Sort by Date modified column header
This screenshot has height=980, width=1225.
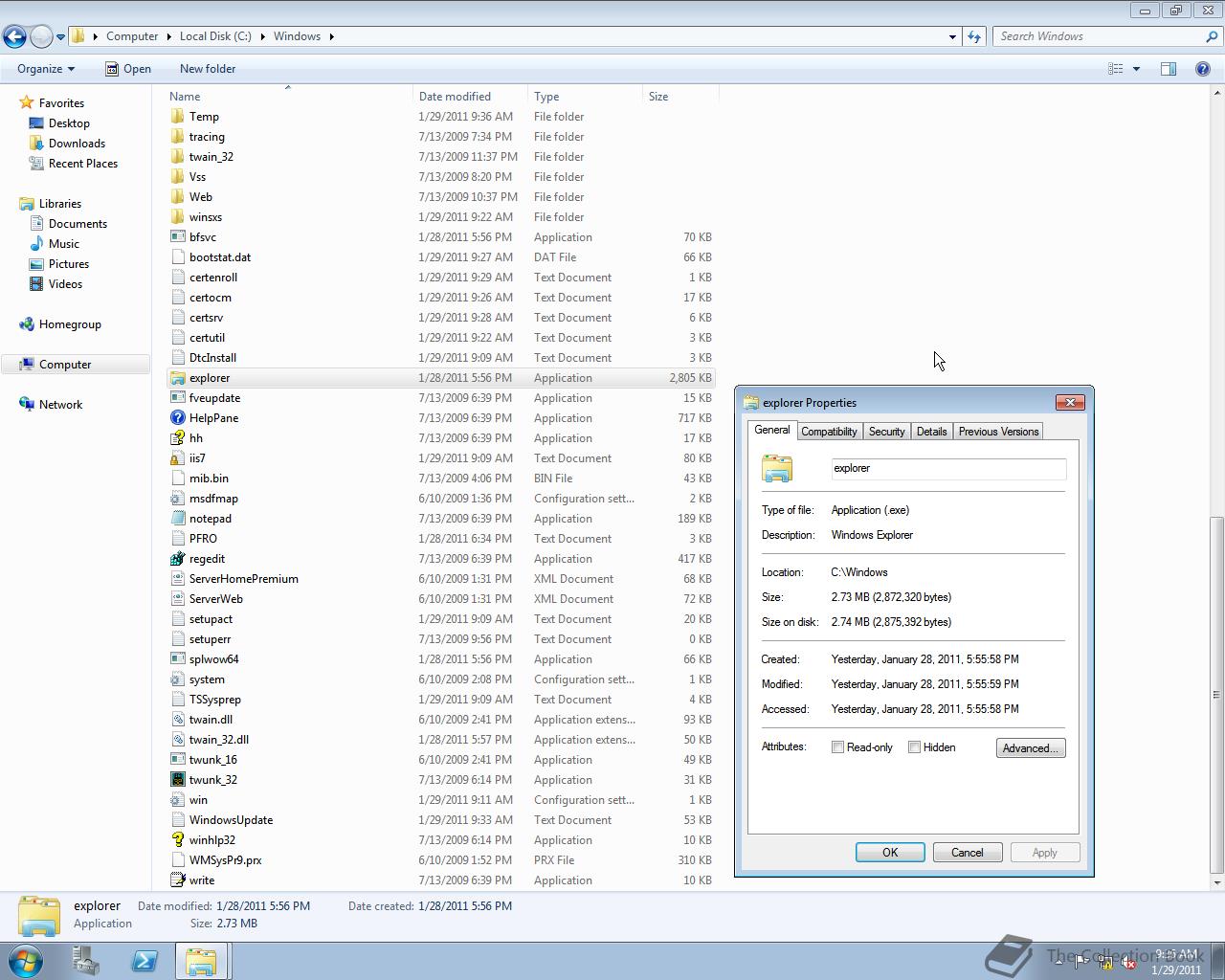tap(469, 97)
